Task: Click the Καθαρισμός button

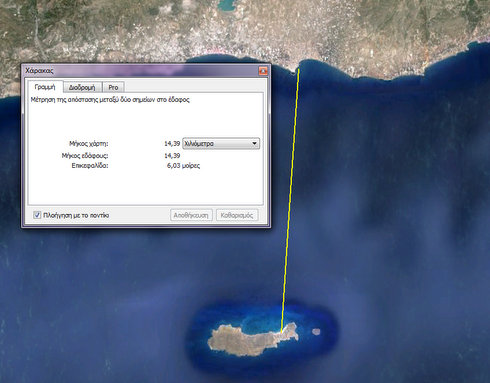Action: pos(237,215)
